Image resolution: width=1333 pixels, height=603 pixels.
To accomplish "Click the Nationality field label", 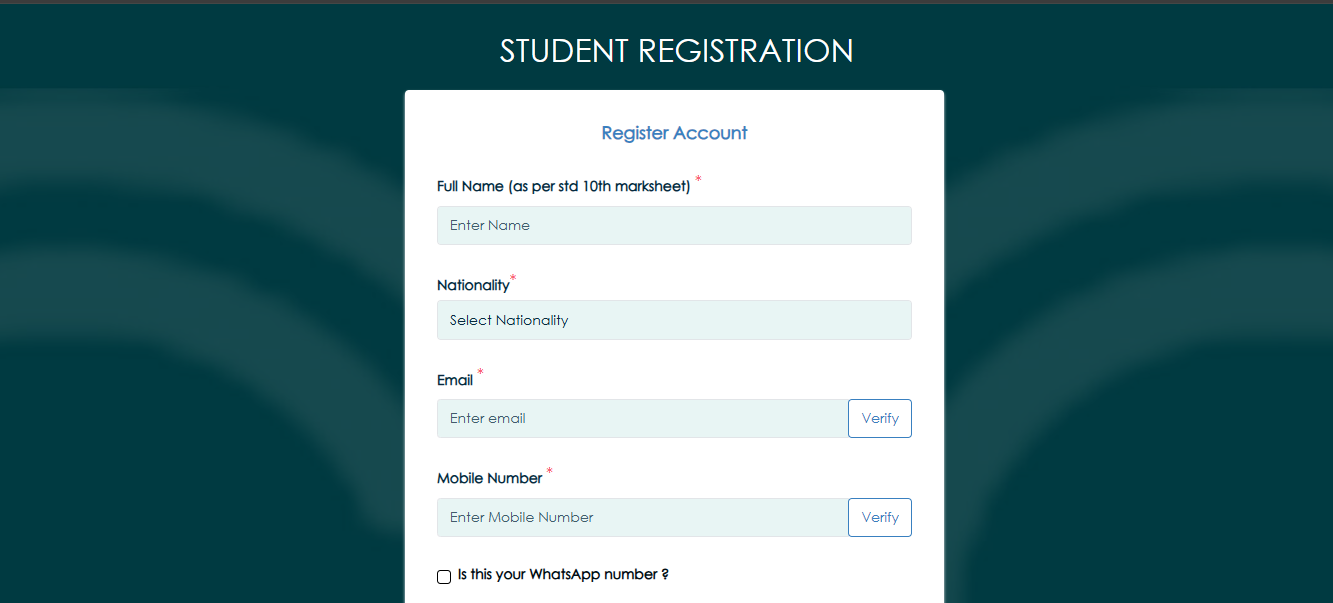I will (x=473, y=284).
